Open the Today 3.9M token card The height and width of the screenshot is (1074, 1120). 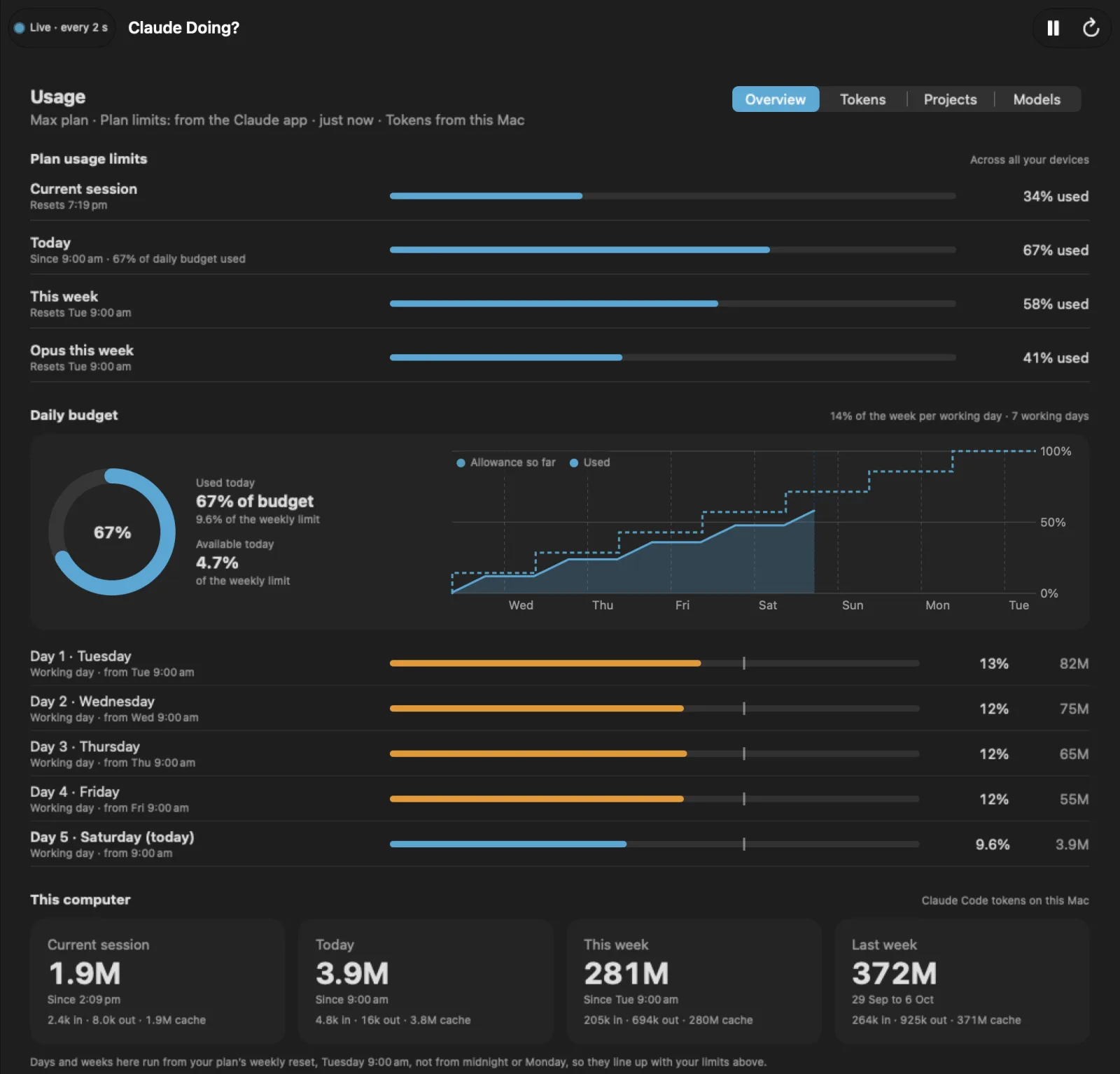pos(426,981)
